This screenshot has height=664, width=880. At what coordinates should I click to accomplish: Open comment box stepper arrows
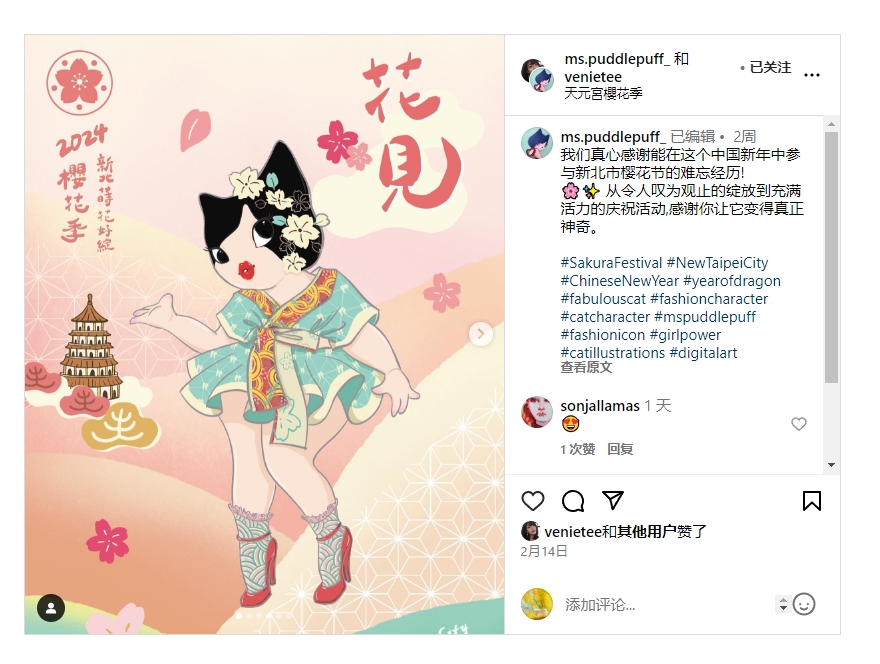[783, 604]
